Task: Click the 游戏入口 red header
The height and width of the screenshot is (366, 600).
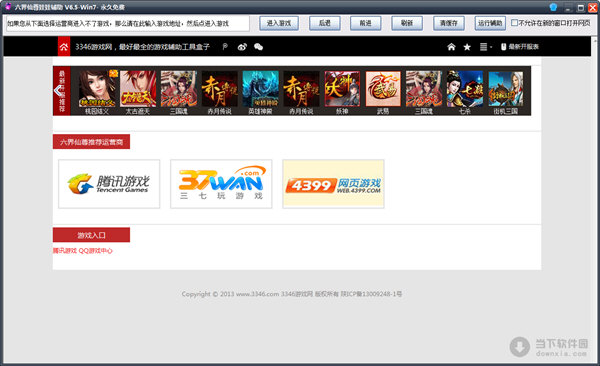Action: (x=91, y=235)
